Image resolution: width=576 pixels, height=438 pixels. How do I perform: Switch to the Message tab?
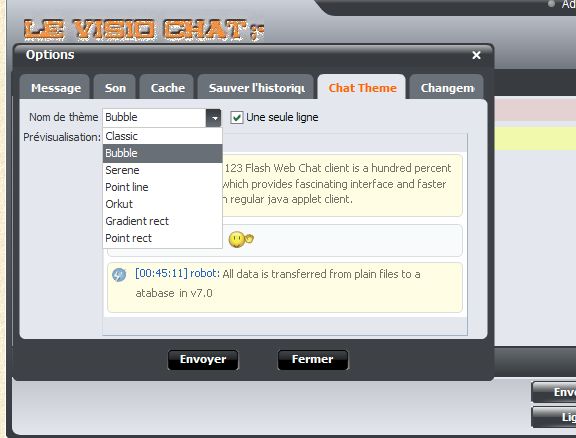pos(55,87)
